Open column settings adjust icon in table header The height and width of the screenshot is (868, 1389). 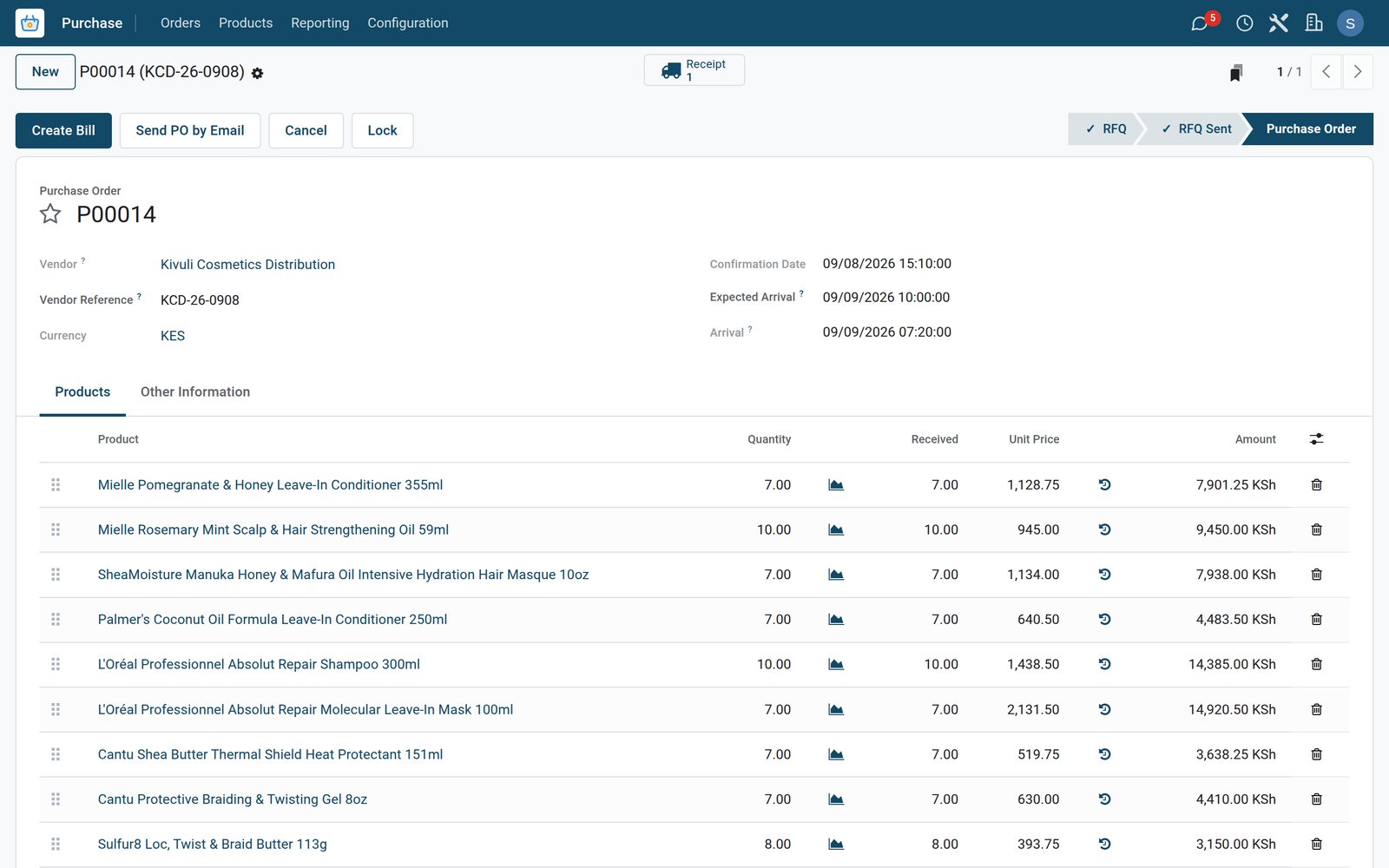coord(1316,439)
